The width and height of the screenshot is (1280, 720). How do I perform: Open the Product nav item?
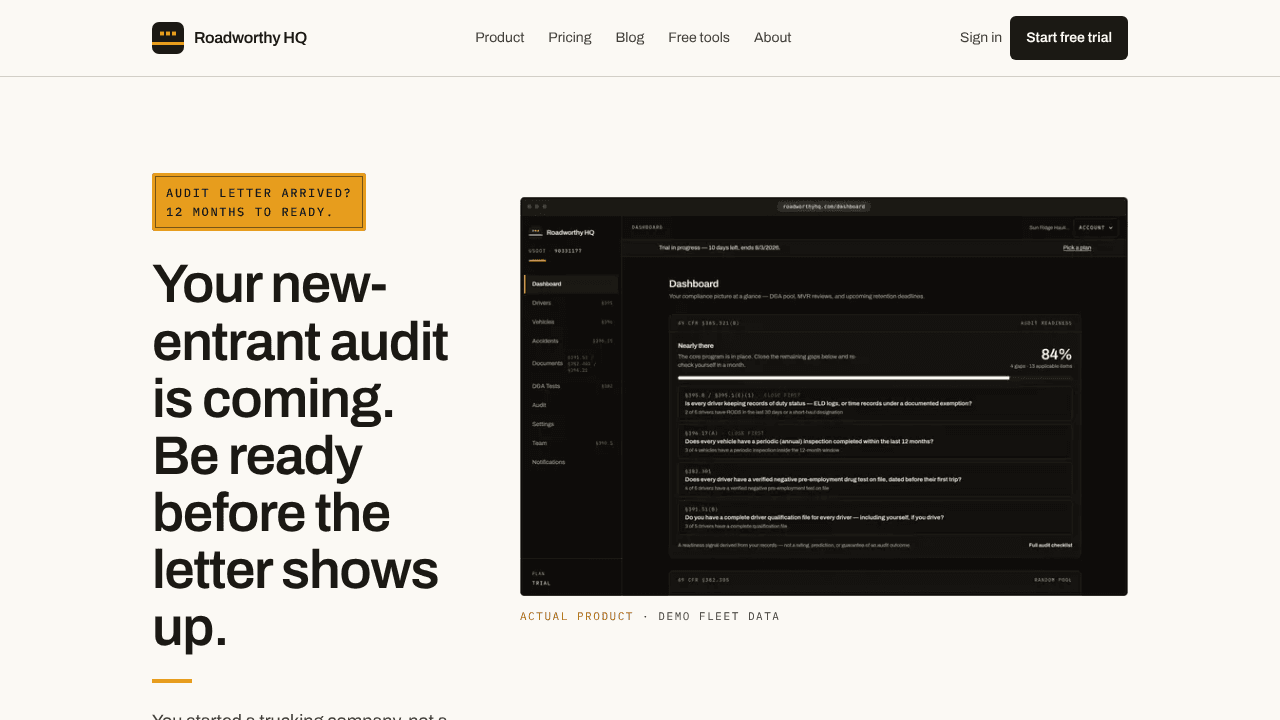[x=500, y=38]
